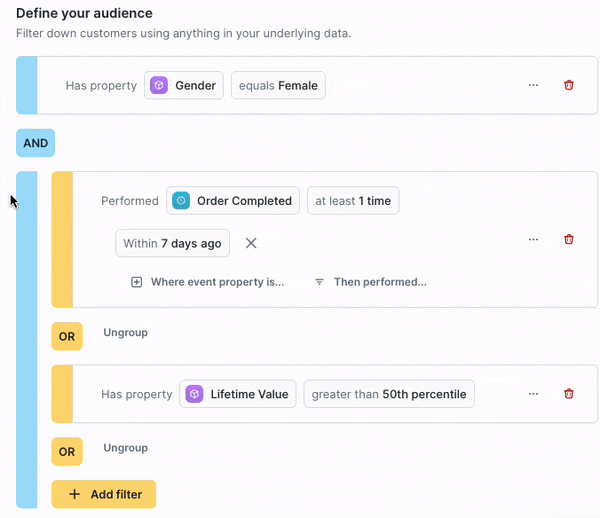Remove the Within 7 days ago condition
600x518 pixels.
[x=251, y=243]
